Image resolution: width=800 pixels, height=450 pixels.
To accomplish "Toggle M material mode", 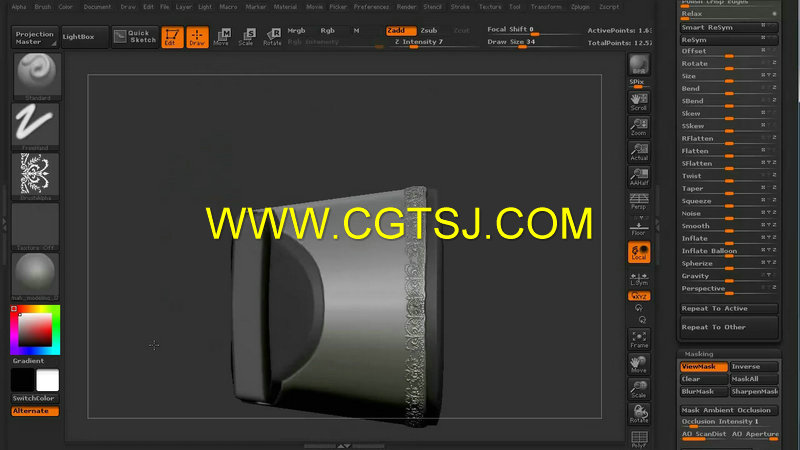I will 357,31.
